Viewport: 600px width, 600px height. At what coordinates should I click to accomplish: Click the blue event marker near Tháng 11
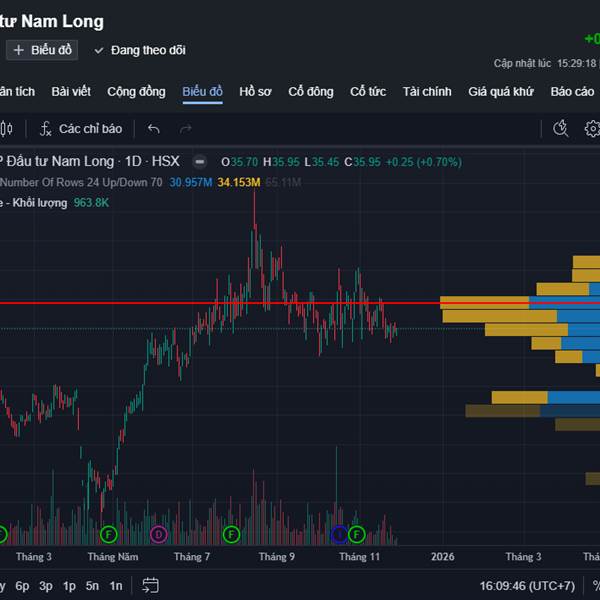click(x=339, y=535)
